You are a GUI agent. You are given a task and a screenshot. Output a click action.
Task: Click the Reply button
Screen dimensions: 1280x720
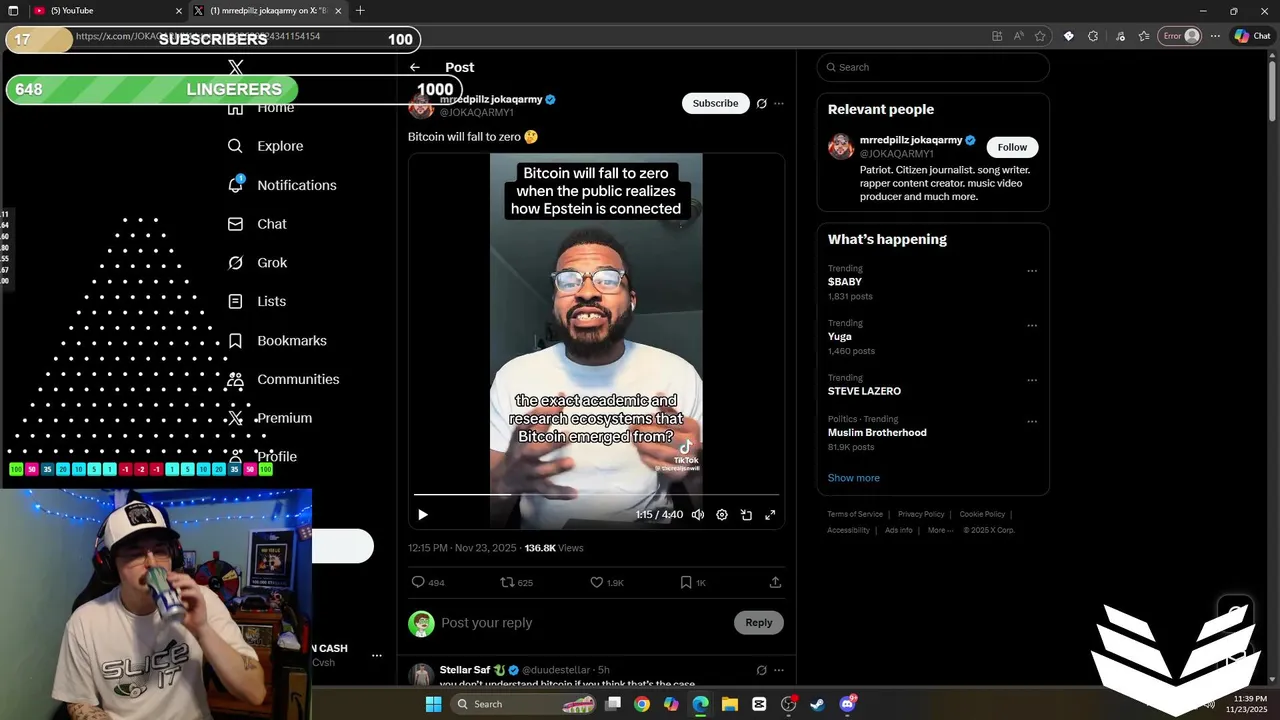(759, 623)
